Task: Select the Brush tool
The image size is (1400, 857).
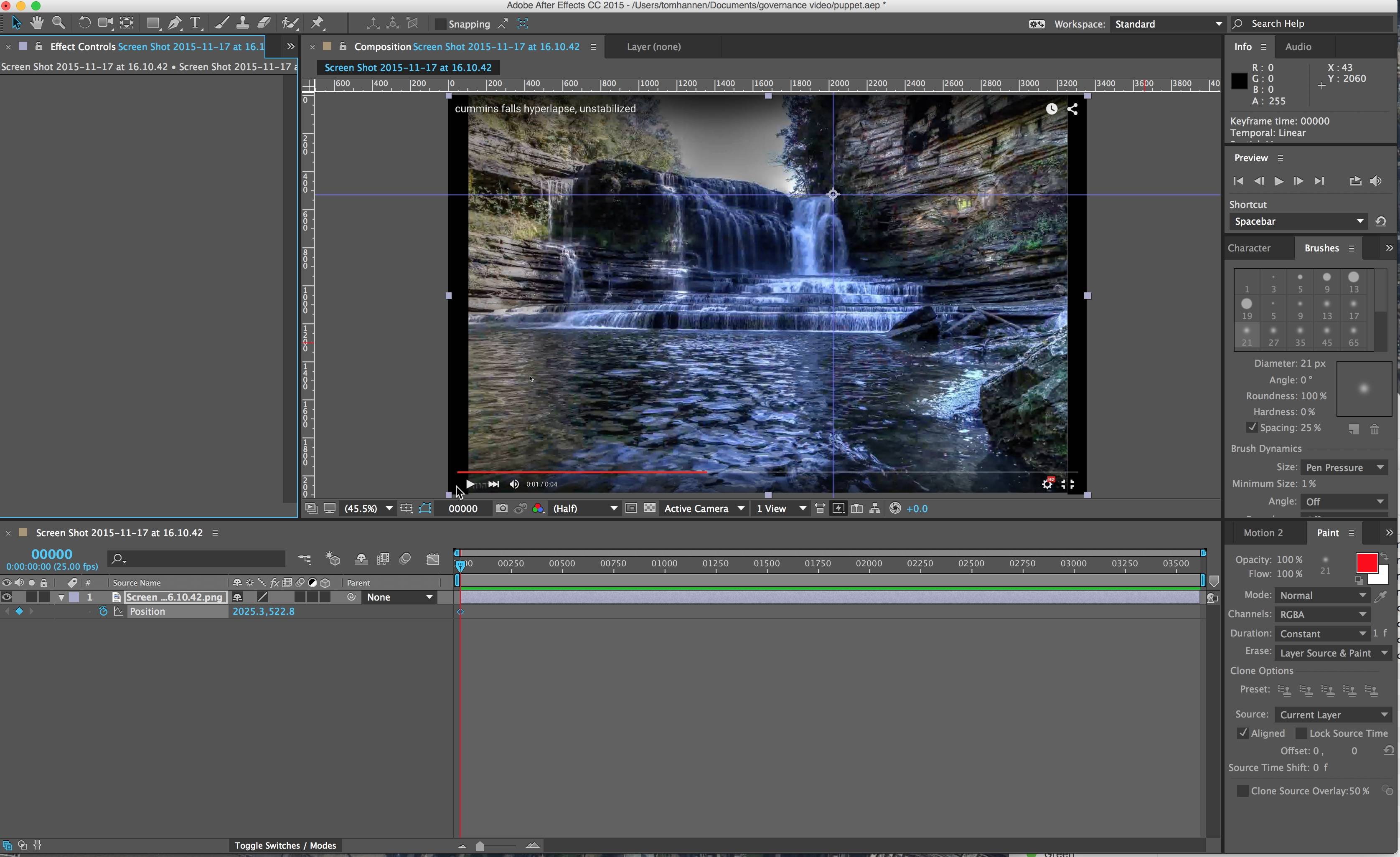Action: tap(221, 23)
